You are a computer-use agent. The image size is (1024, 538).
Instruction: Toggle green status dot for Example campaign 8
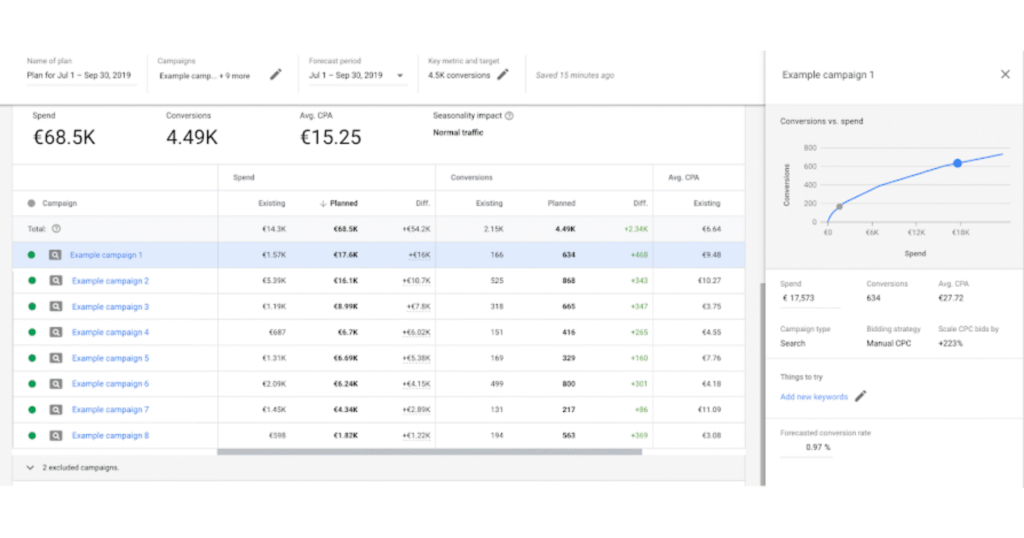pos(32,435)
